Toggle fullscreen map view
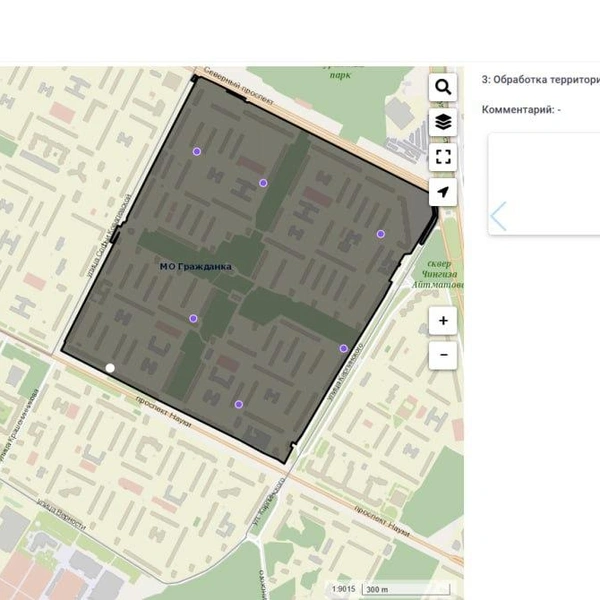Viewport: 600px width, 600px height. 443,157
